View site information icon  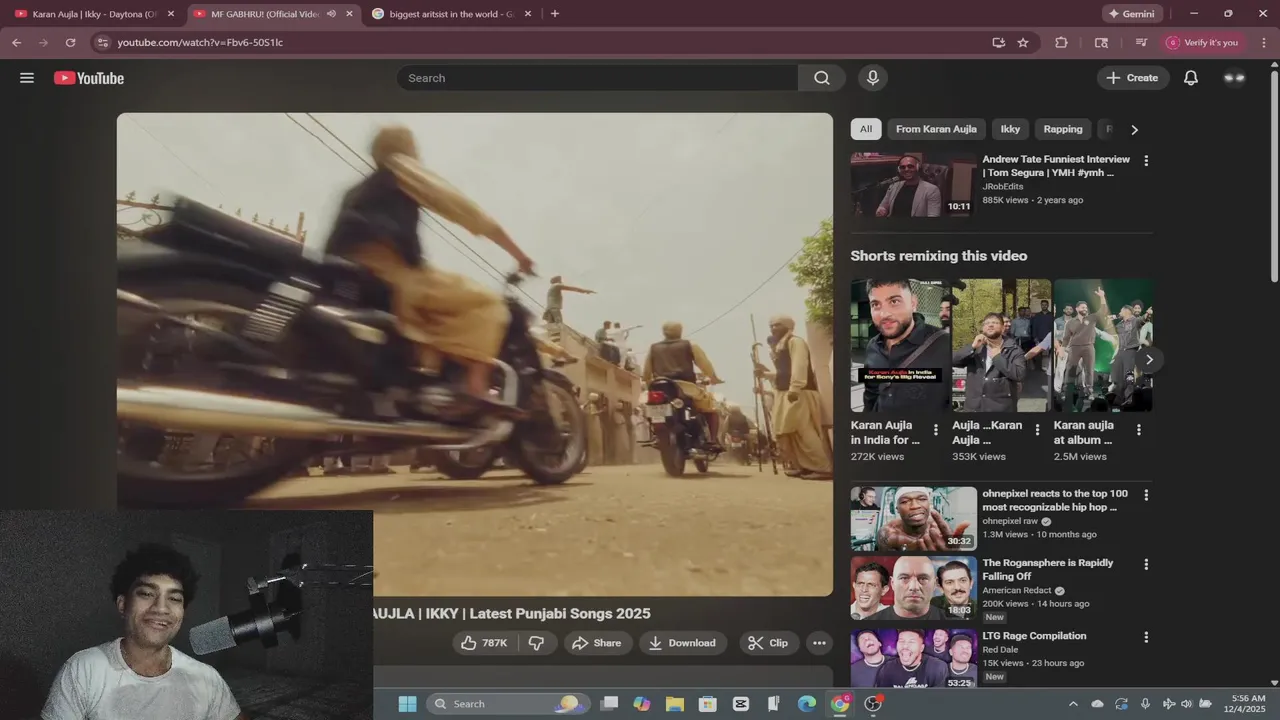101,43
